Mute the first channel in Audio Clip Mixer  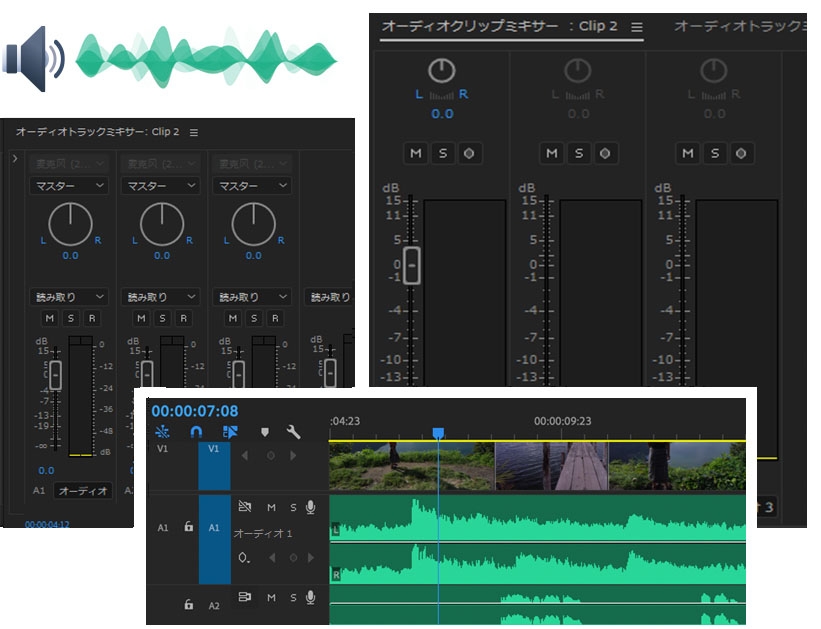coord(416,153)
